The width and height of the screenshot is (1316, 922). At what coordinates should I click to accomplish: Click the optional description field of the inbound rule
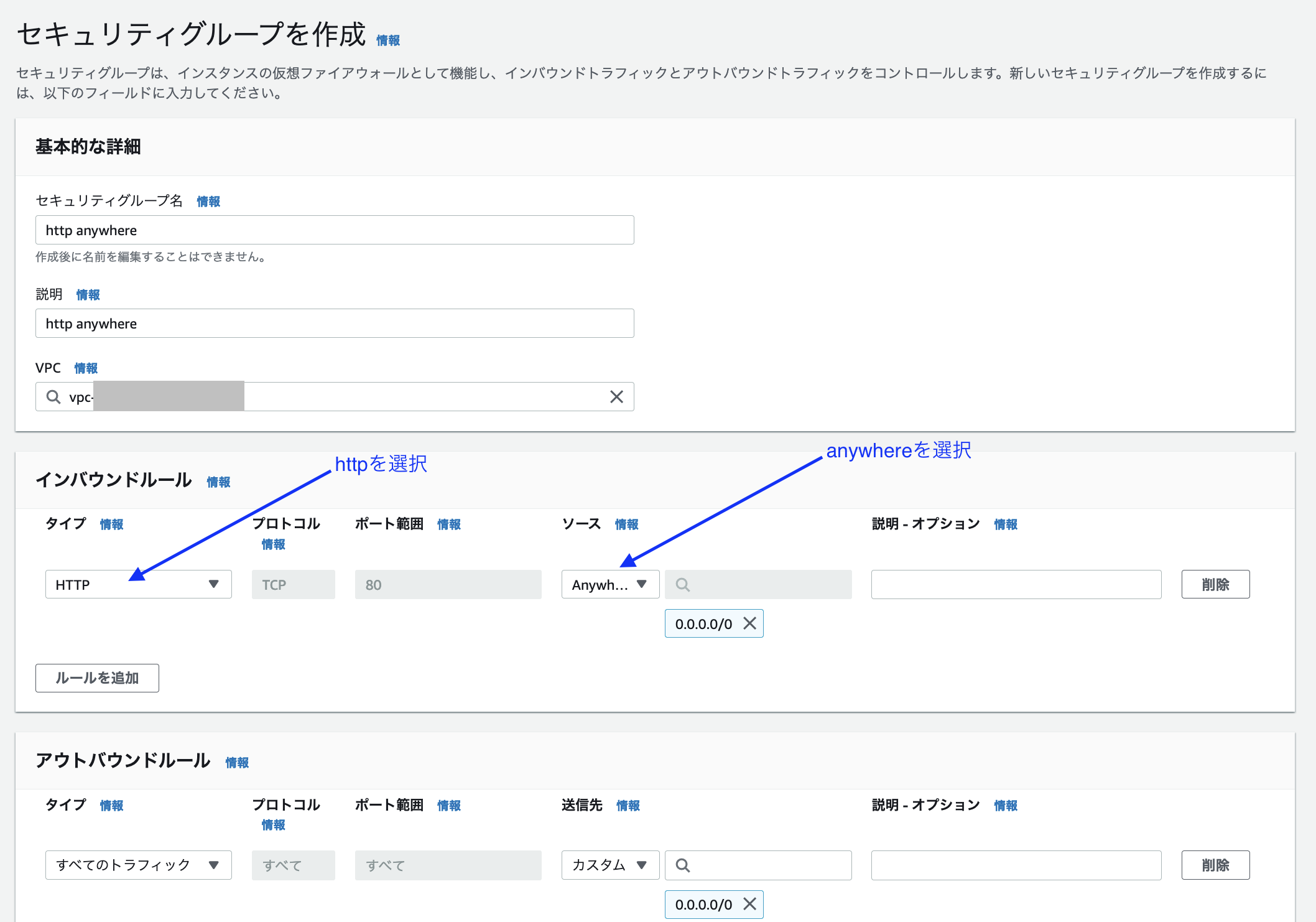click(x=1016, y=584)
